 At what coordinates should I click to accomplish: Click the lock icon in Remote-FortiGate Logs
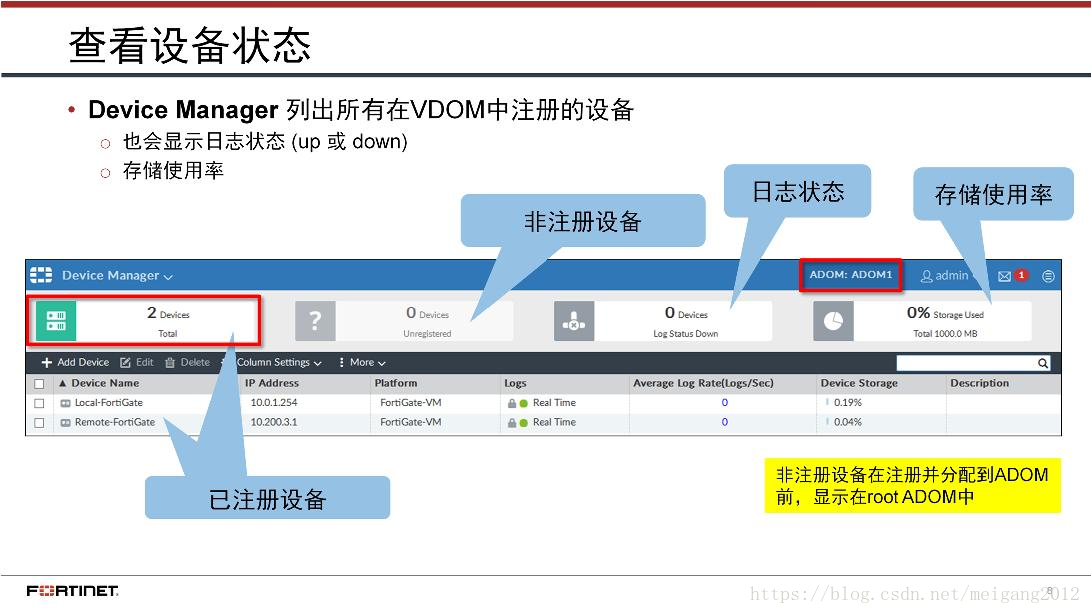(512, 423)
